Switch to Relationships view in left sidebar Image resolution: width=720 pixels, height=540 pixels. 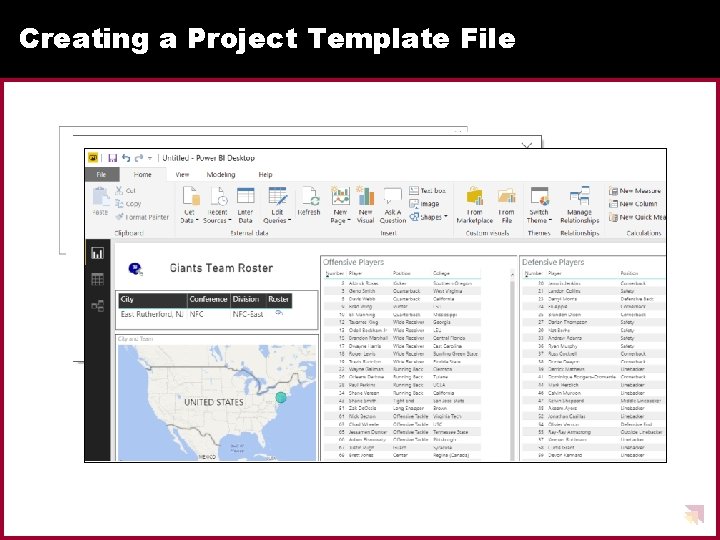tap(97, 305)
